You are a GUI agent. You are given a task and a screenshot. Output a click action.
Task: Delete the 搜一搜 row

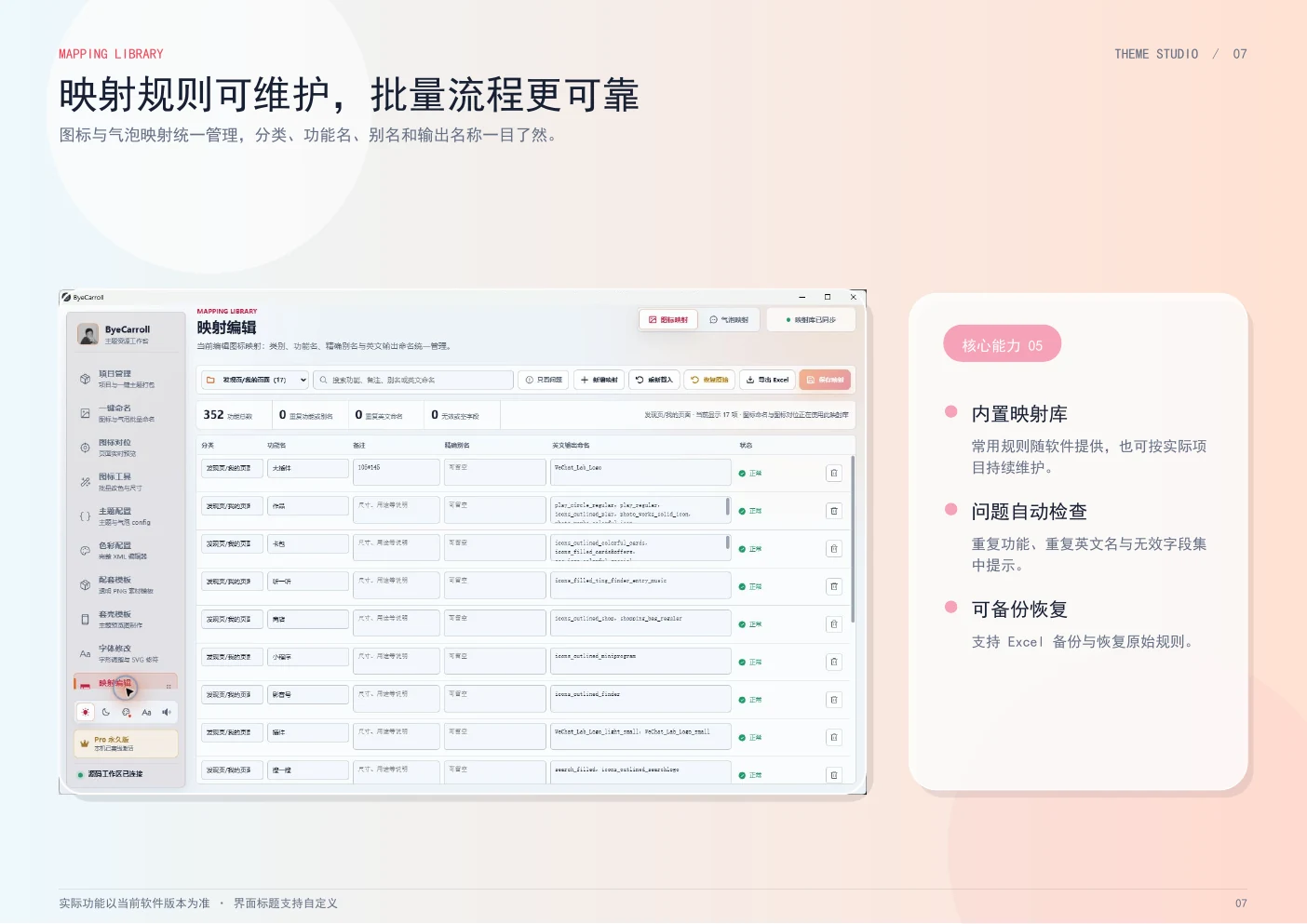(834, 775)
